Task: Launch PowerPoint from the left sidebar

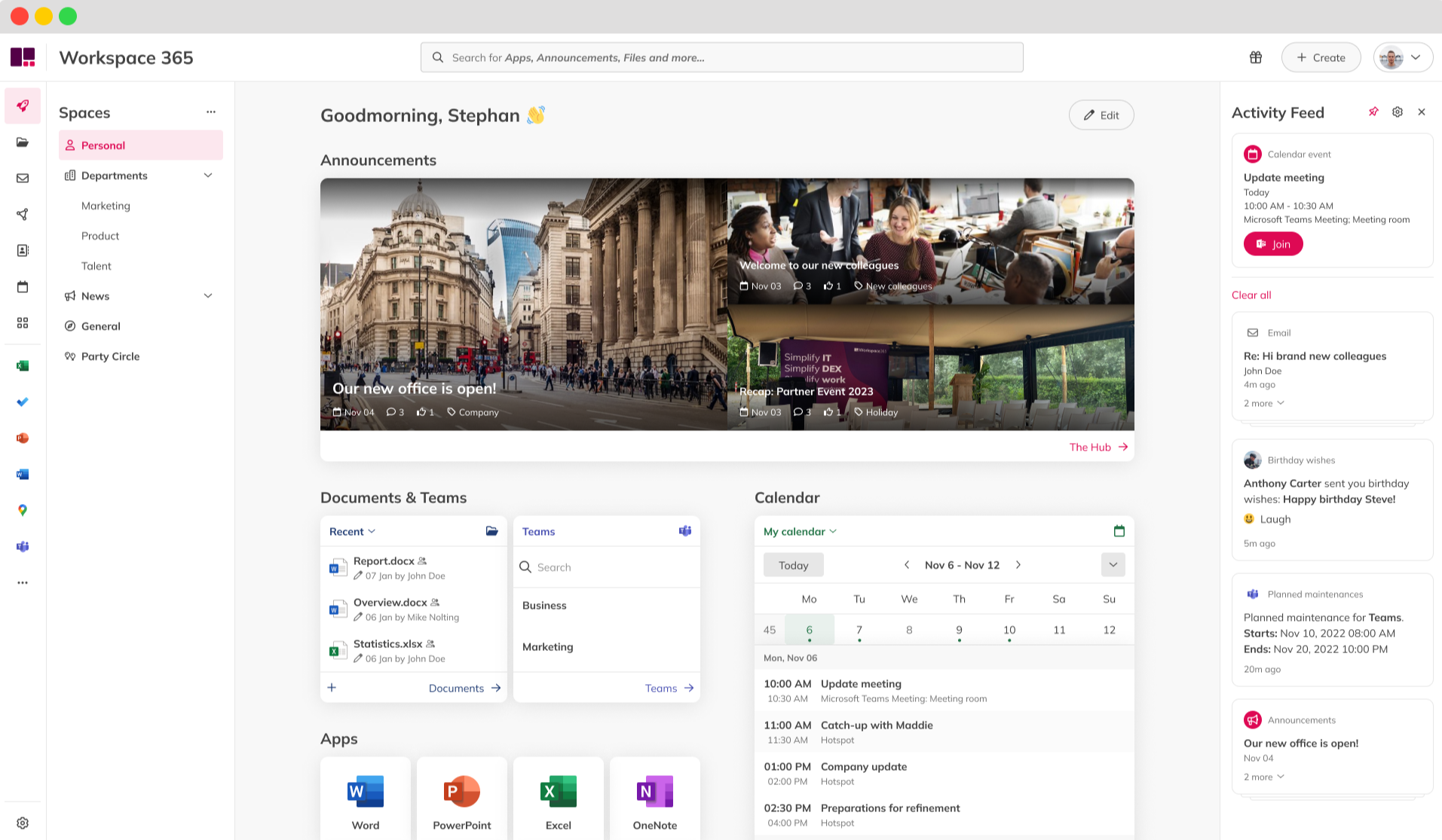Action: click(23, 438)
